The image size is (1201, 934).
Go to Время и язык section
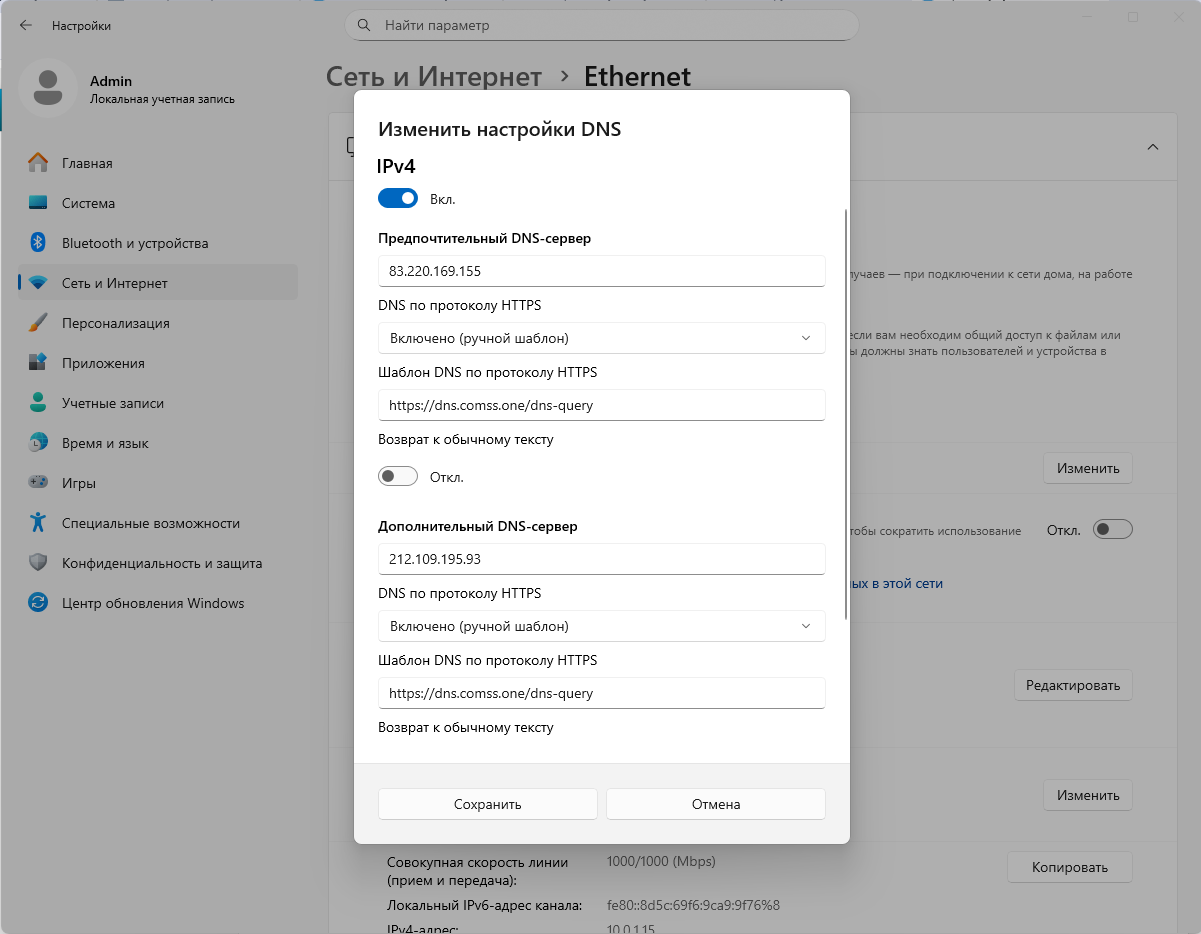(x=105, y=443)
